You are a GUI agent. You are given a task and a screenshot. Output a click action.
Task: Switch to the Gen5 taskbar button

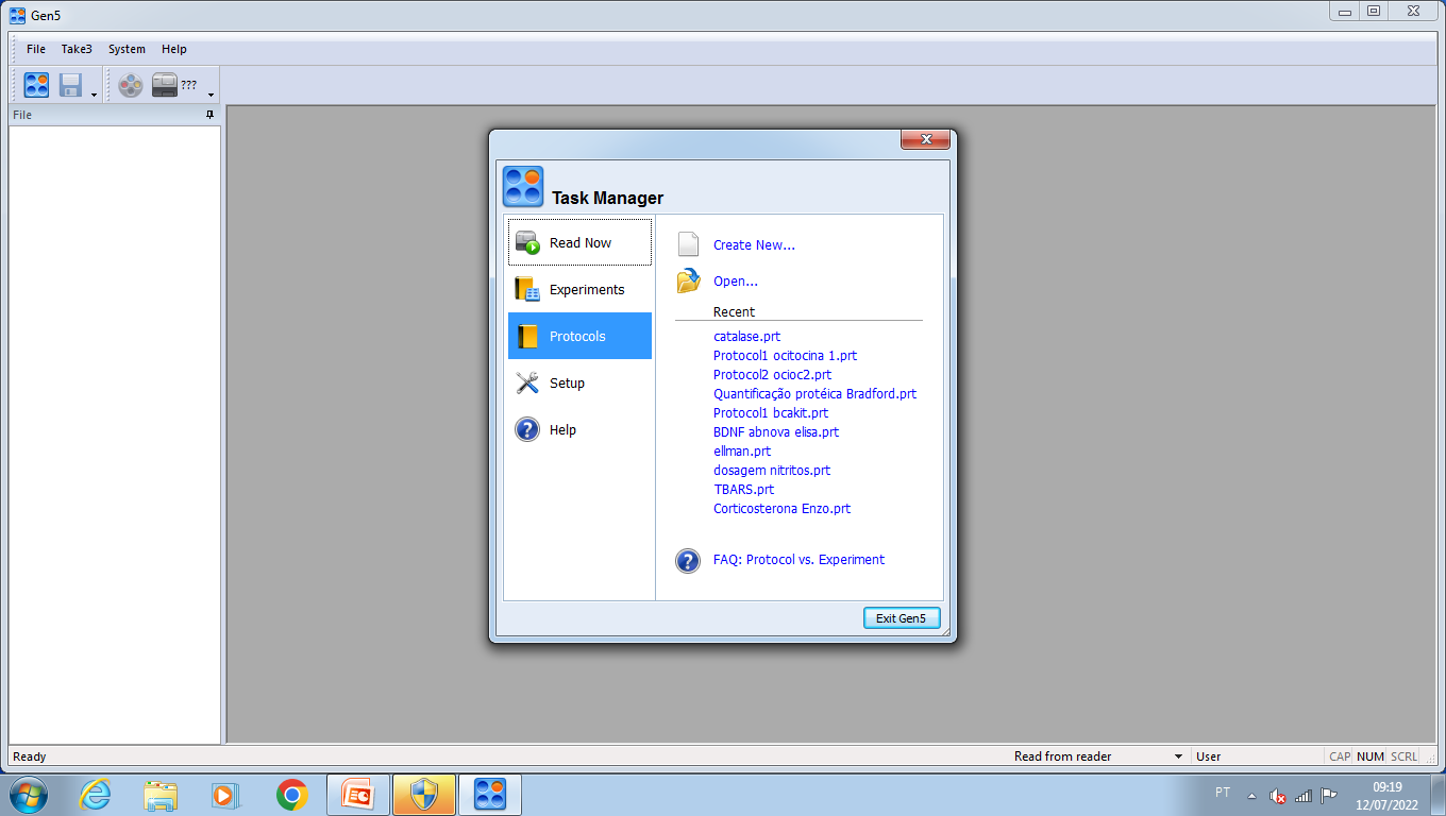(490, 795)
